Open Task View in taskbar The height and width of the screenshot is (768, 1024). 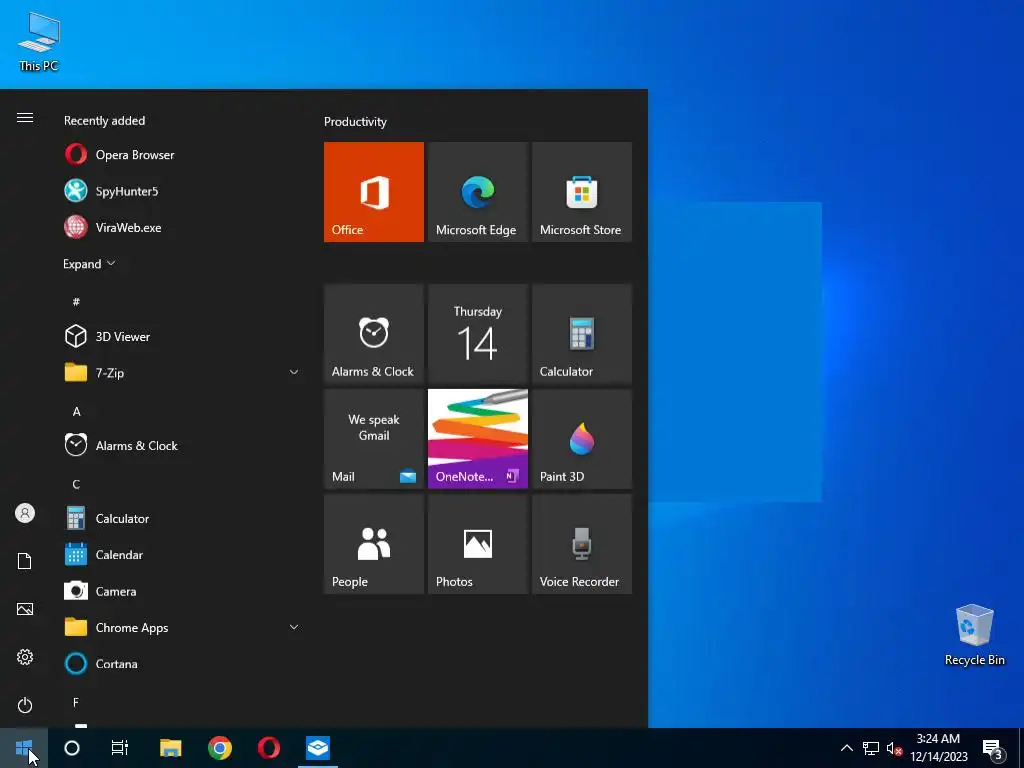click(120, 748)
